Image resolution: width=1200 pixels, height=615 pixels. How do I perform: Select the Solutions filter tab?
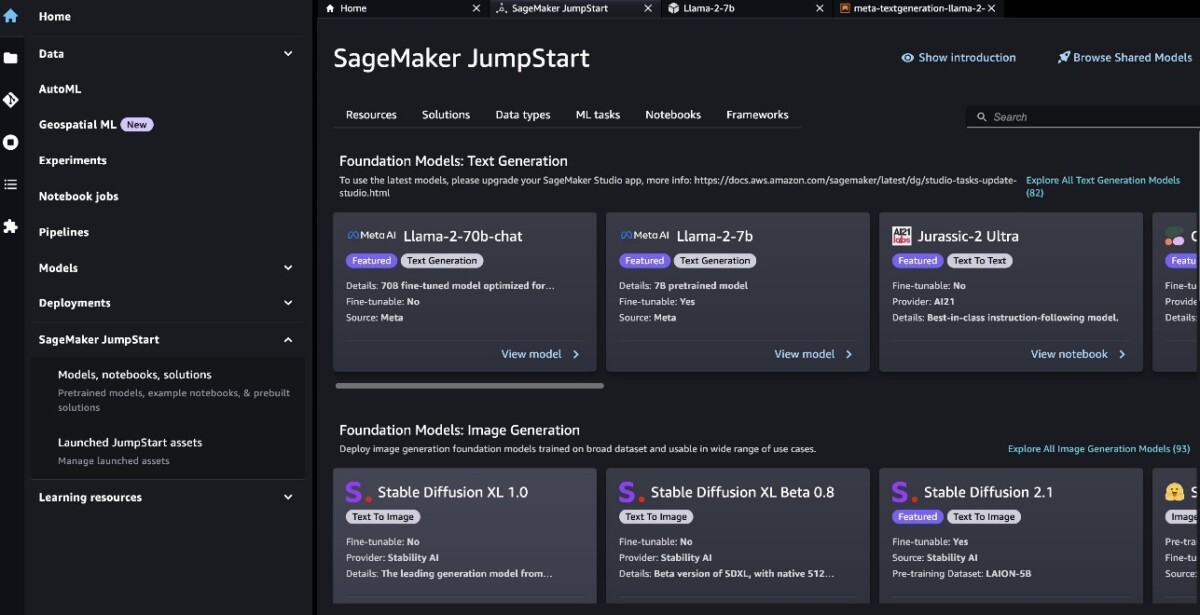(x=446, y=115)
